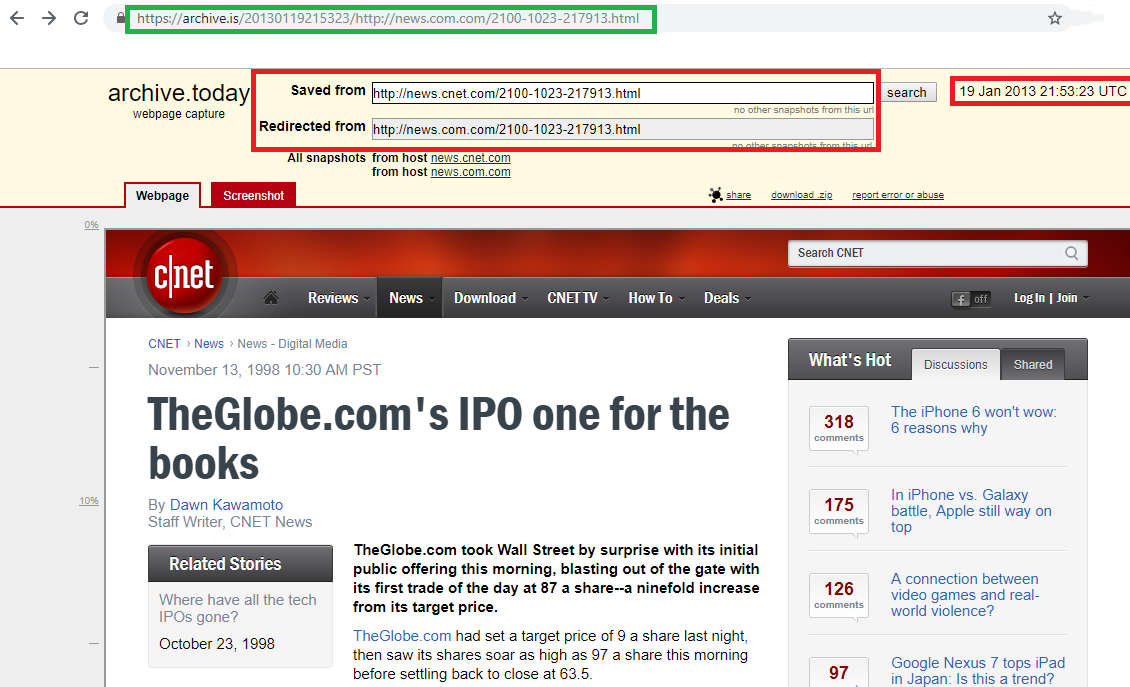Click the October 23, 1998 date
The image size is (1130, 687).
(217, 644)
